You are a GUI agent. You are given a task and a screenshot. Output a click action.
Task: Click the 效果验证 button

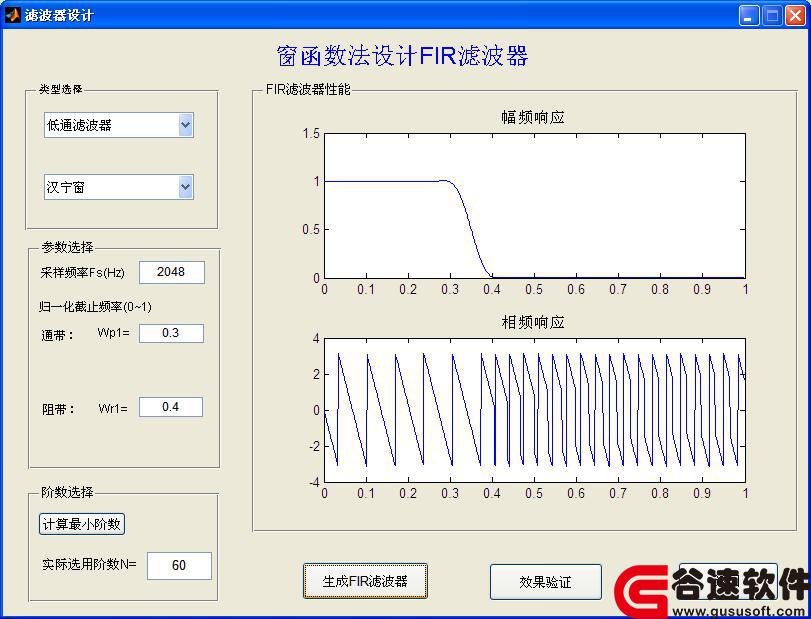coord(546,582)
